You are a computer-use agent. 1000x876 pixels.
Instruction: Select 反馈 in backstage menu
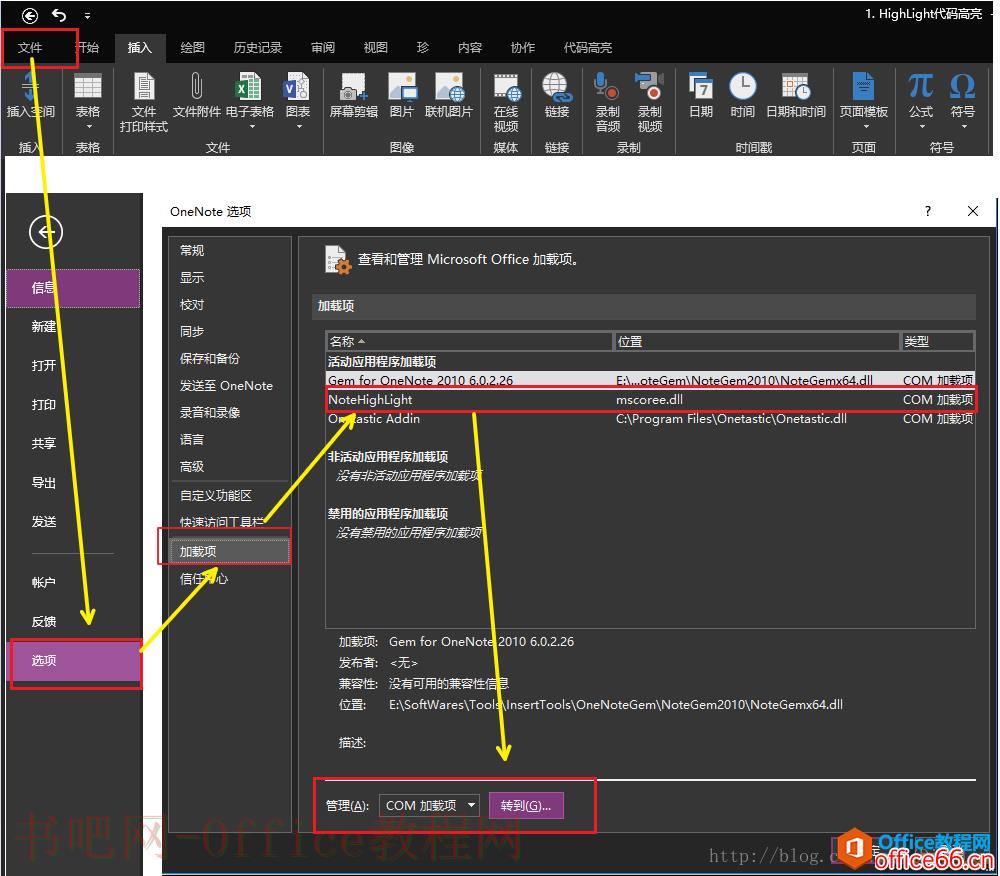[43, 622]
